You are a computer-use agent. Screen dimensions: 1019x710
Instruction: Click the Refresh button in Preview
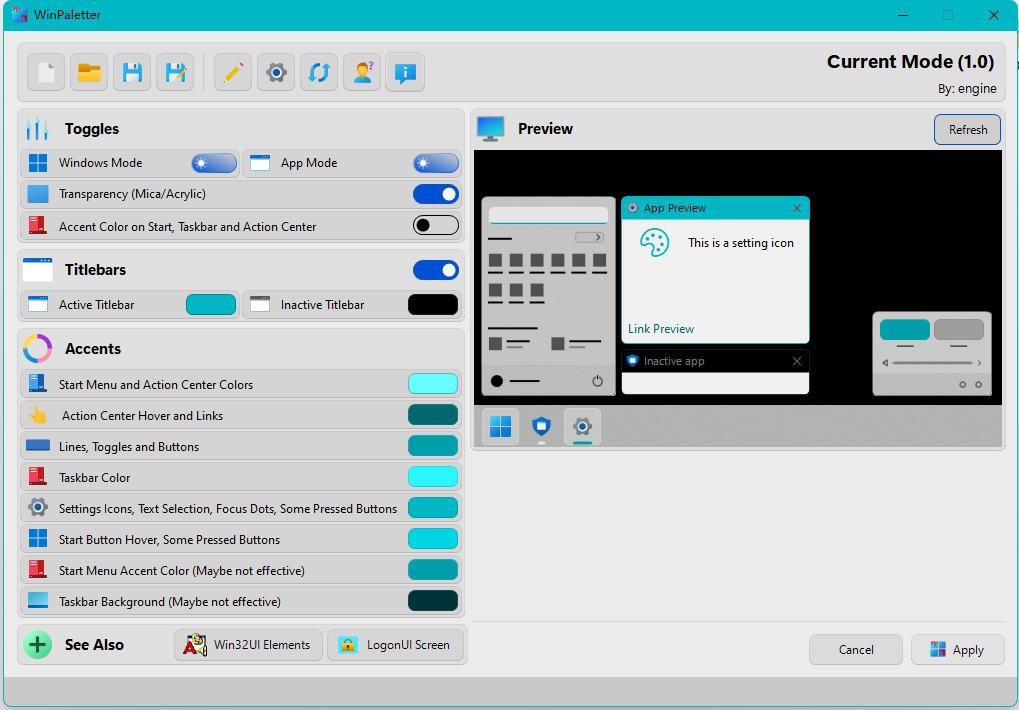(x=967, y=130)
